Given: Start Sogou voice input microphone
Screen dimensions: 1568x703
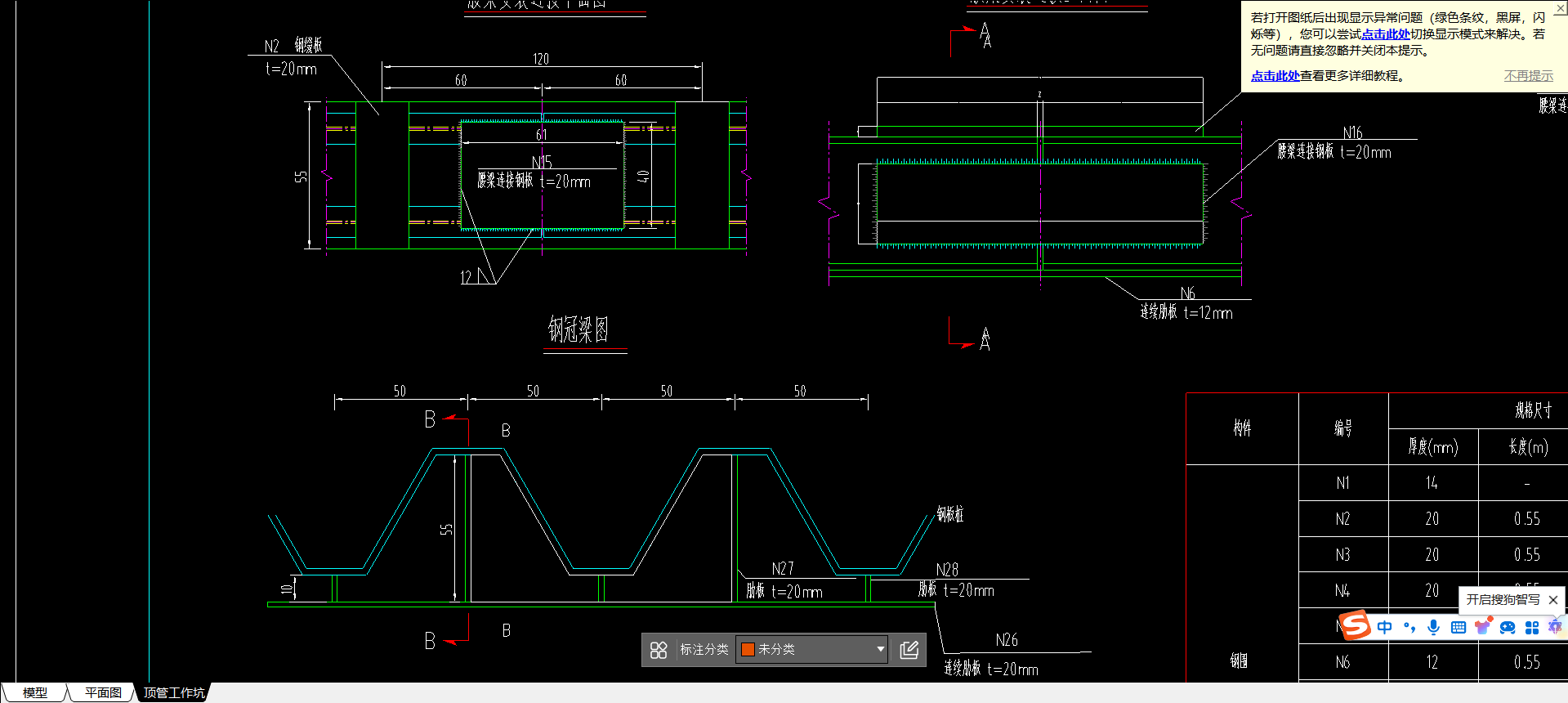Looking at the screenshot, I should 1433,627.
